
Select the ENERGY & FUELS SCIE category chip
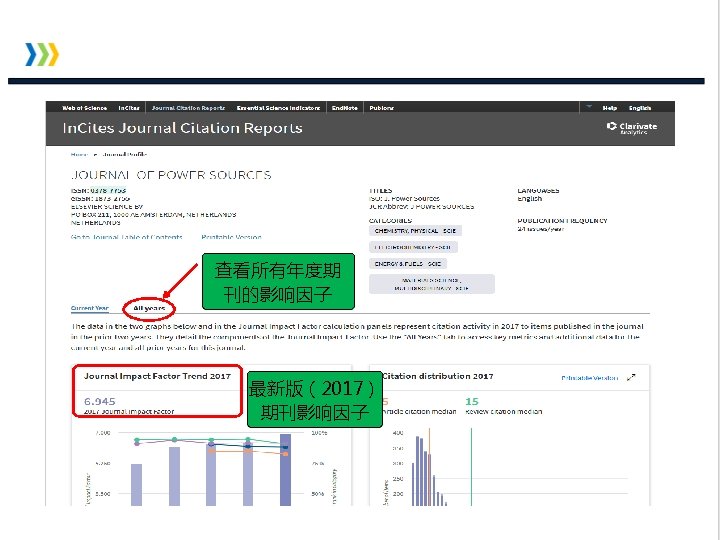coord(408,264)
